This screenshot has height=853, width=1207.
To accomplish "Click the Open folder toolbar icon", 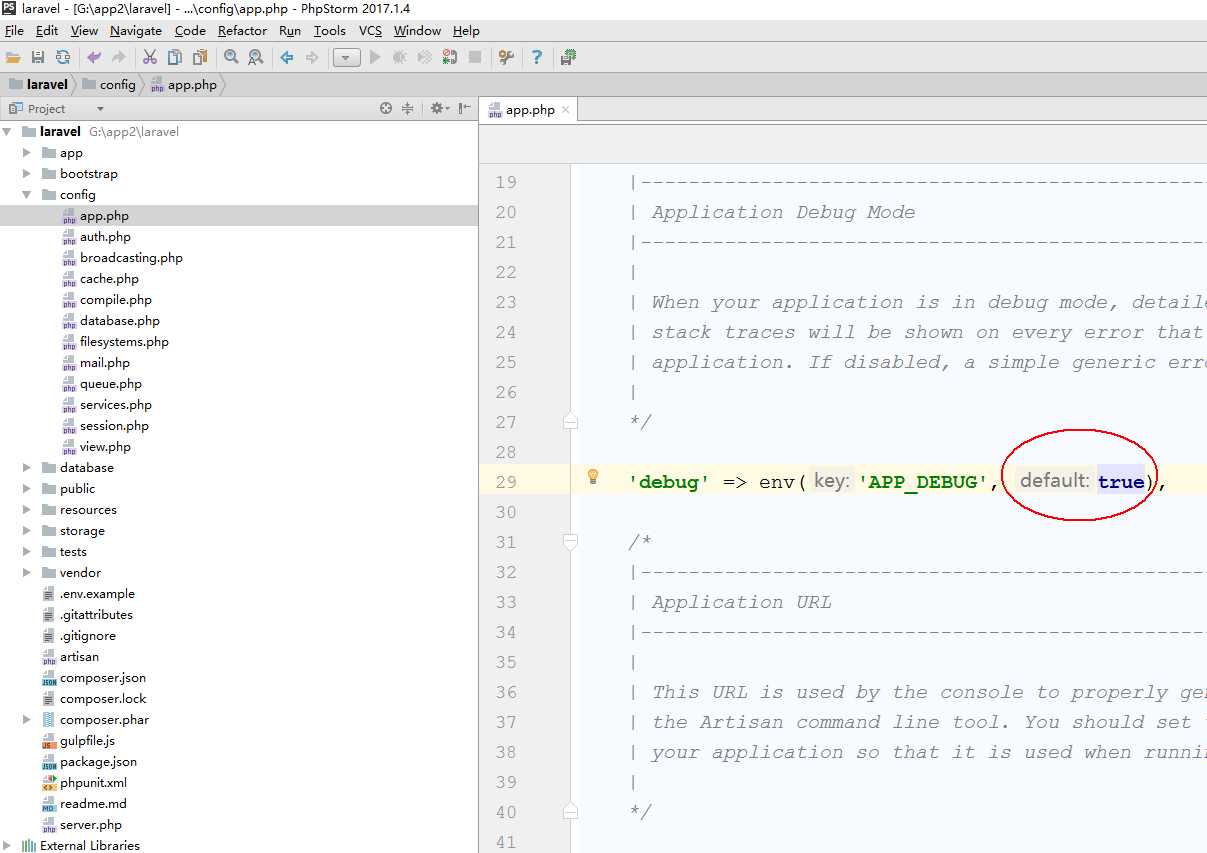I will [13, 58].
